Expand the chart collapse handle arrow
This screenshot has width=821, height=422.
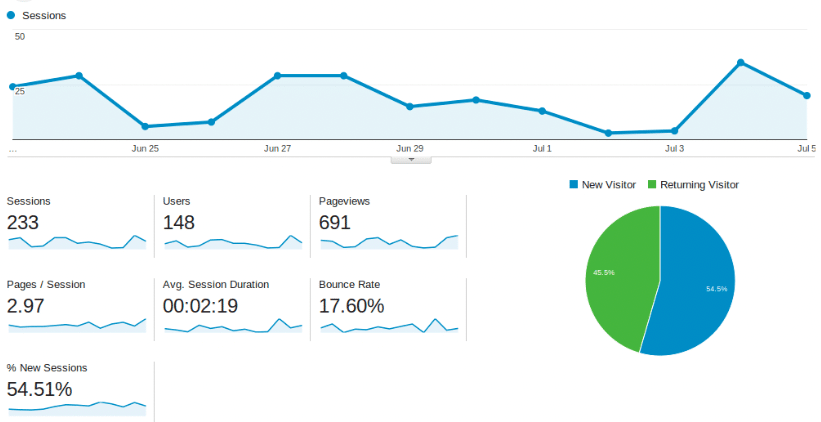tap(410, 158)
